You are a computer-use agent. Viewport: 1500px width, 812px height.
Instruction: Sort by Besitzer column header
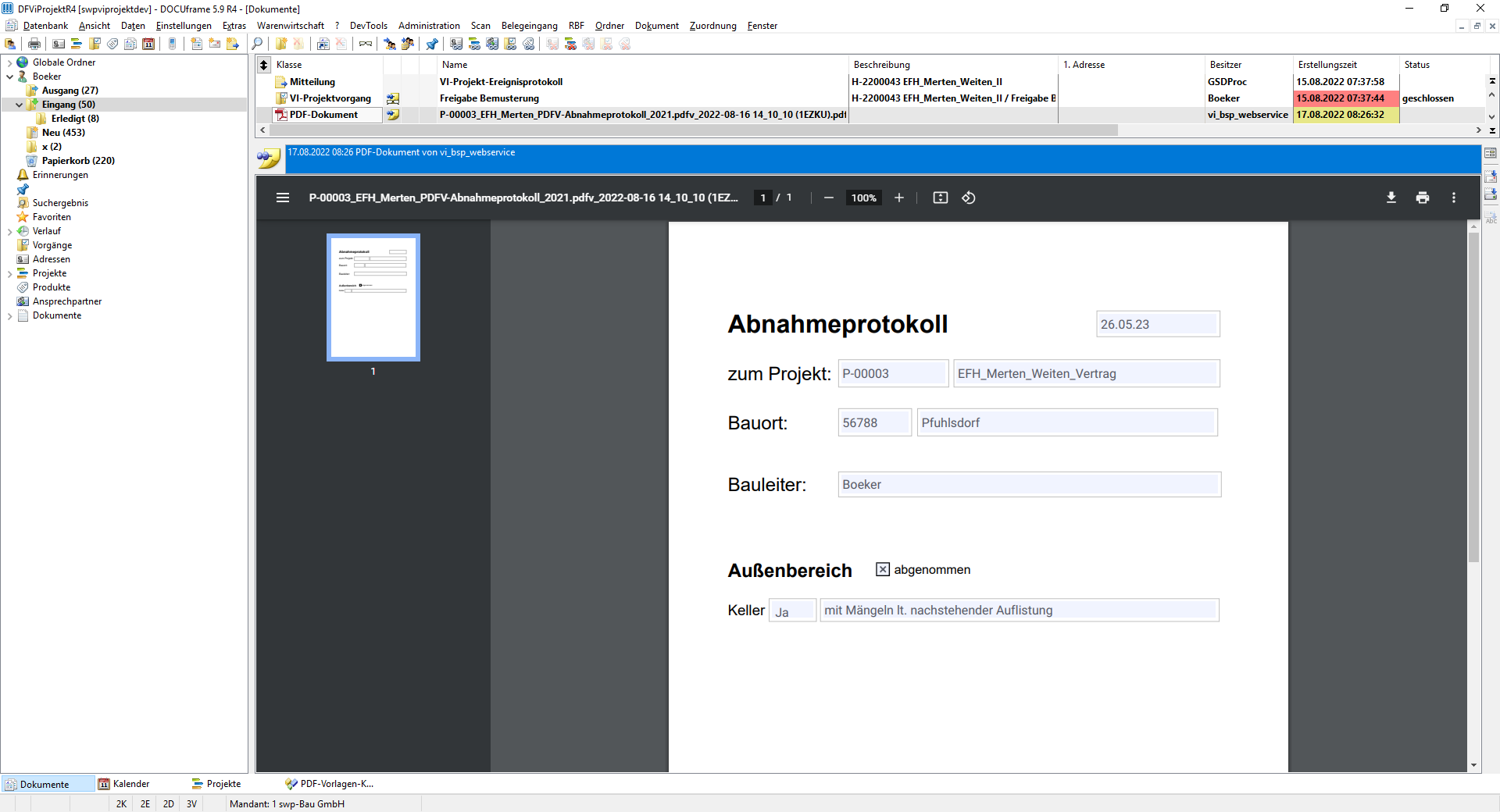click(1248, 65)
